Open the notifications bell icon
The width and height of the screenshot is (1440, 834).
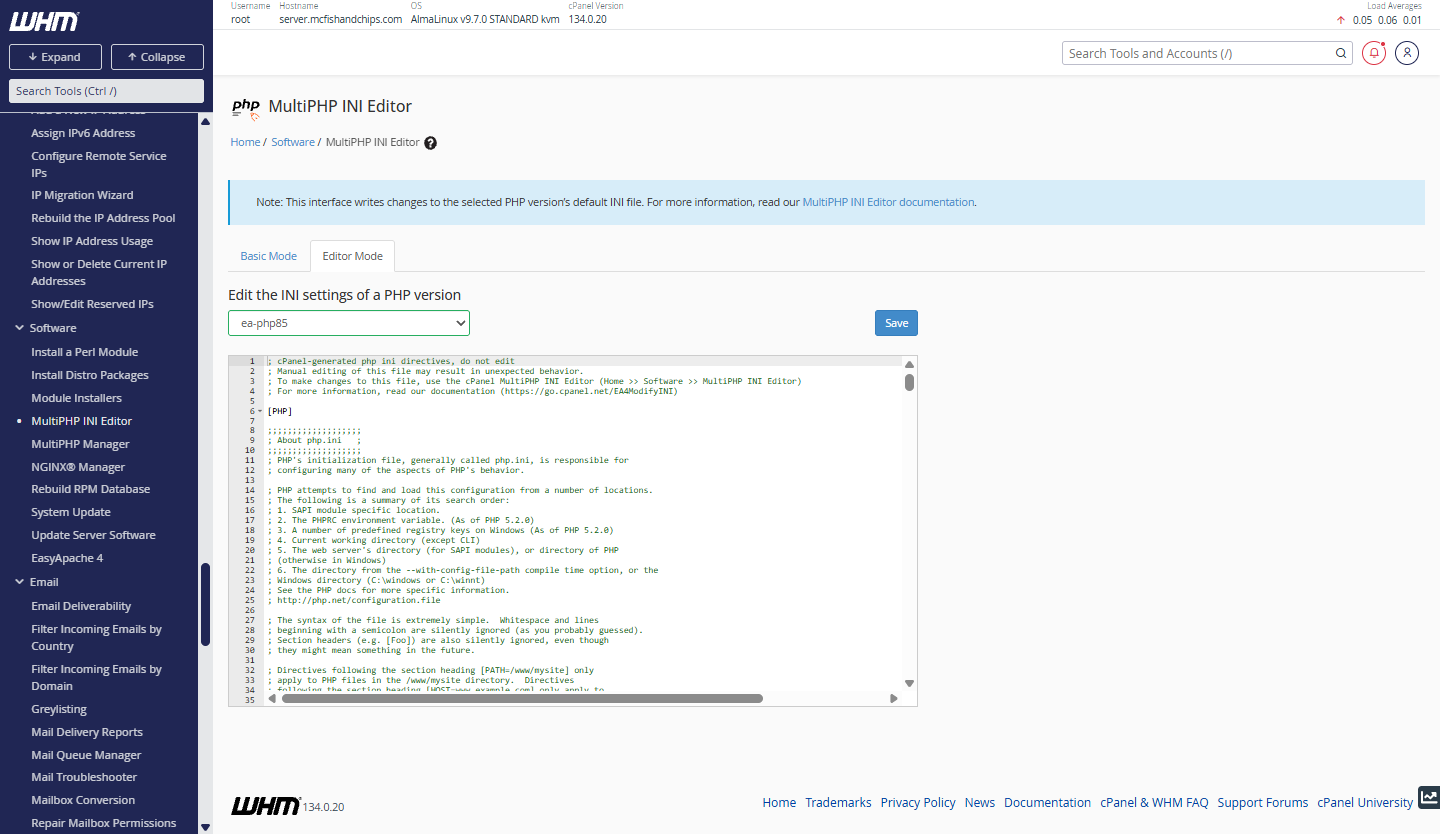[1374, 53]
